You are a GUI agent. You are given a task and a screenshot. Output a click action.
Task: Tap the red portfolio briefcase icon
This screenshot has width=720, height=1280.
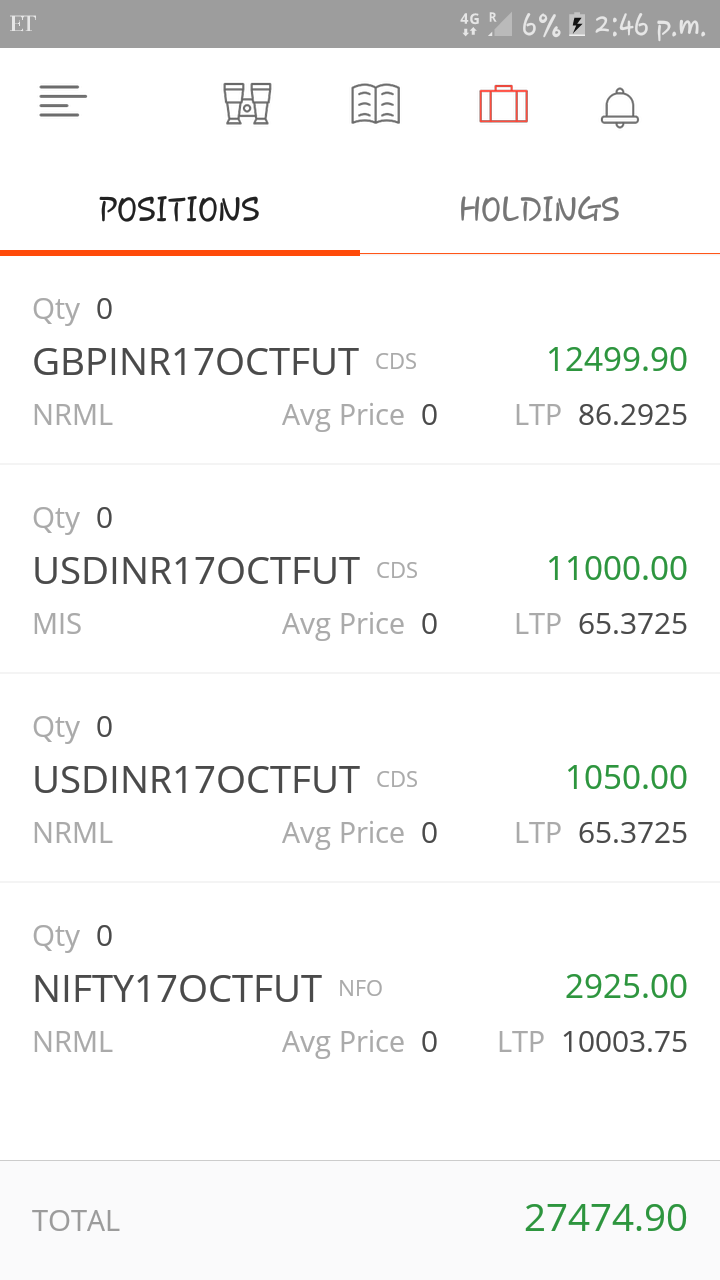point(503,104)
